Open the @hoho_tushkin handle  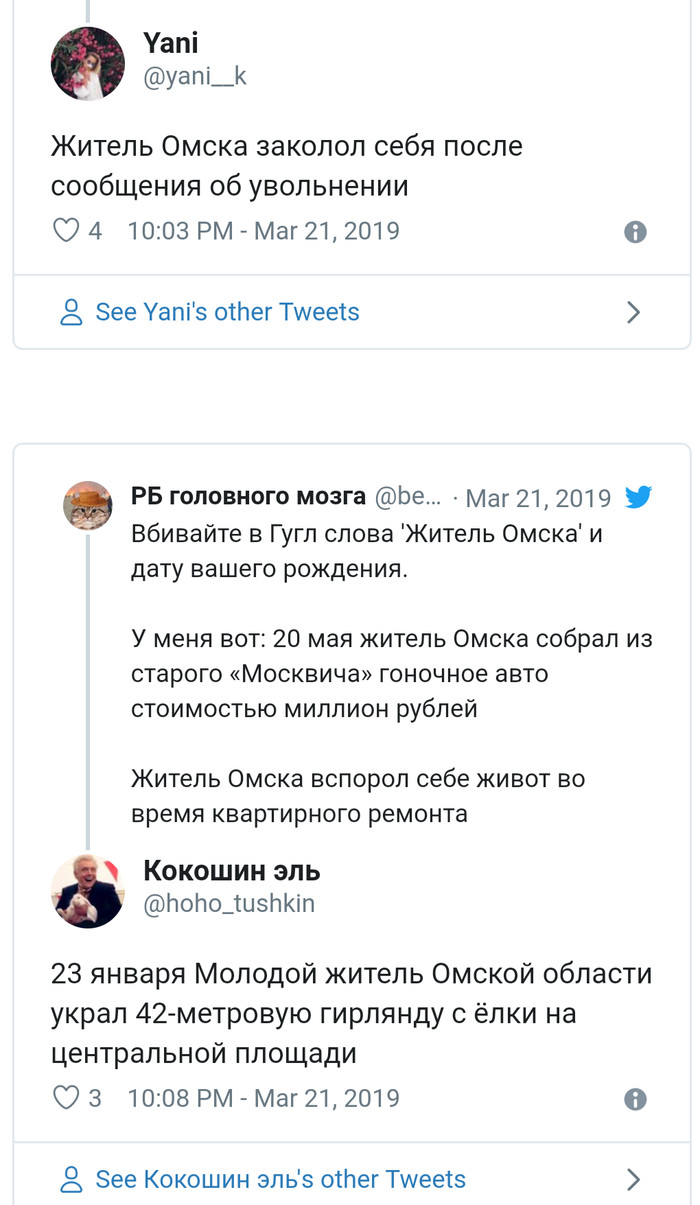coord(229,904)
